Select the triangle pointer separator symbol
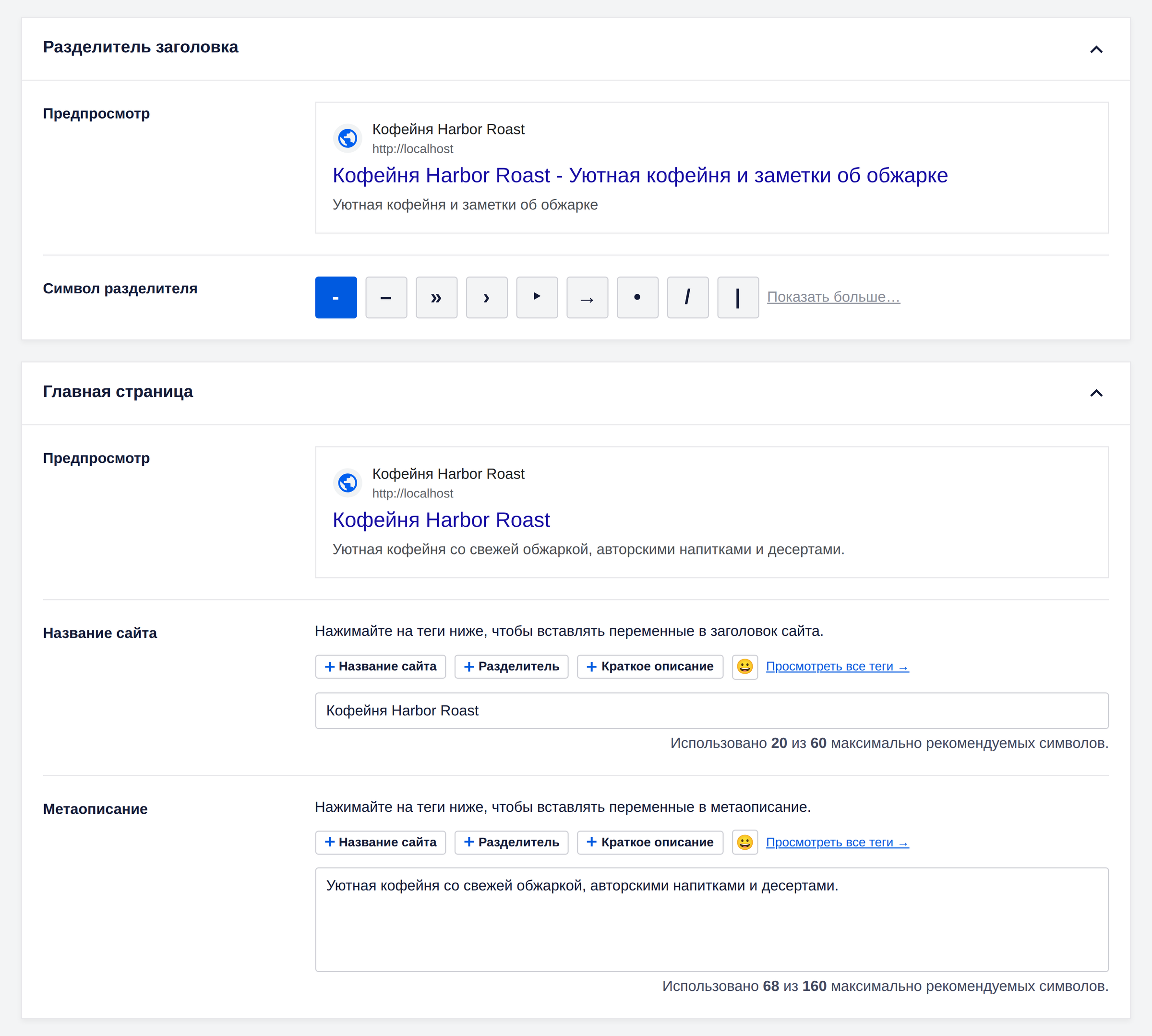Image resolution: width=1152 pixels, height=1036 pixels. pos(537,297)
